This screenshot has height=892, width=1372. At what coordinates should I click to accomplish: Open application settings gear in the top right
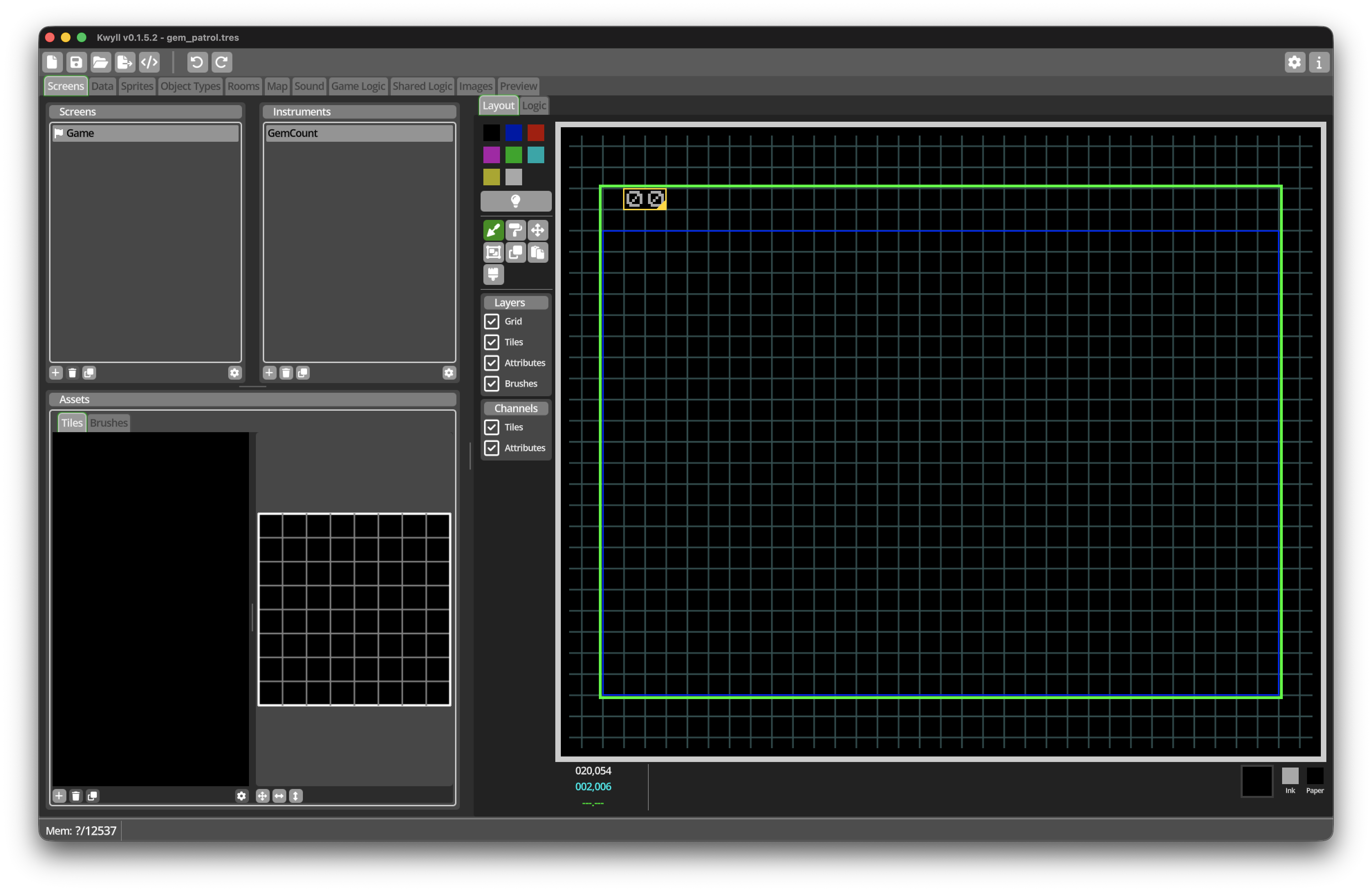click(1295, 62)
